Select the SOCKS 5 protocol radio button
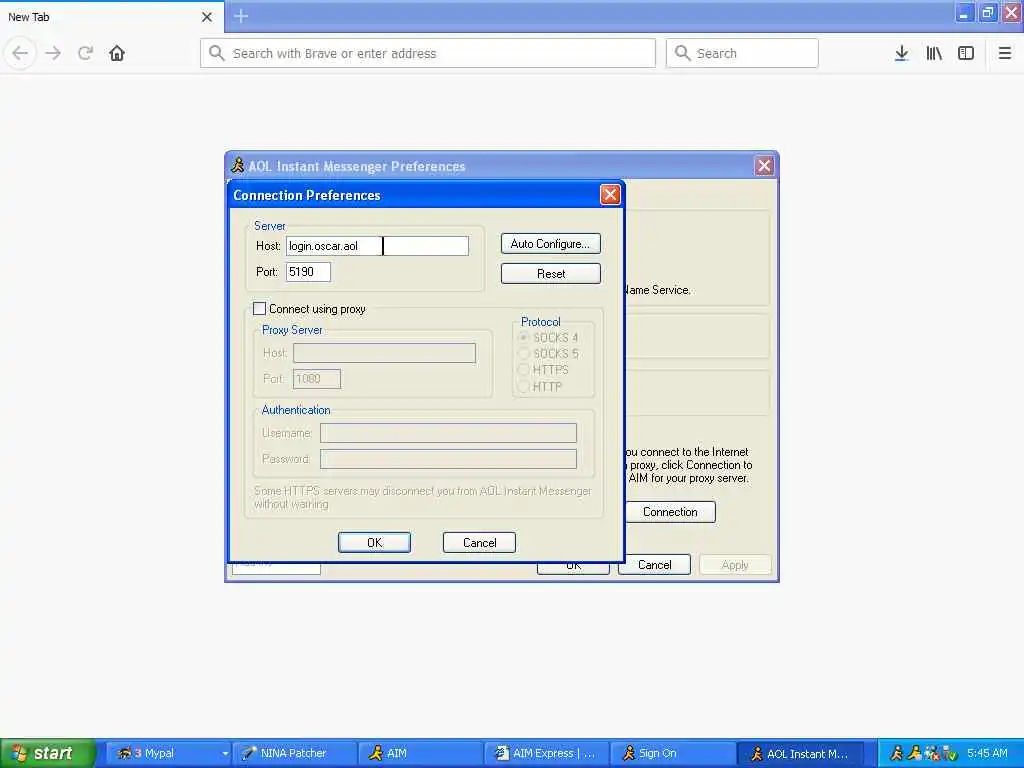 (x=523, y=353)
